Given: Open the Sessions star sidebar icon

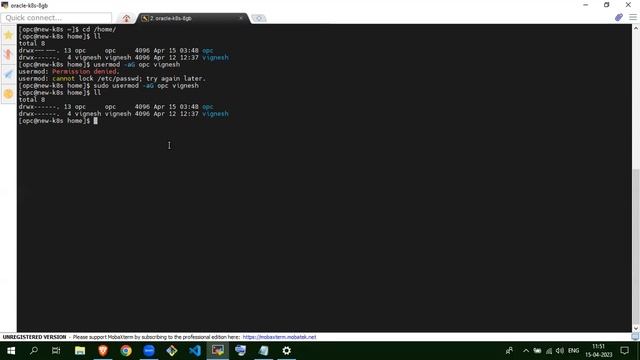Looking at the screenshot, I should click(x=8, y=35).
